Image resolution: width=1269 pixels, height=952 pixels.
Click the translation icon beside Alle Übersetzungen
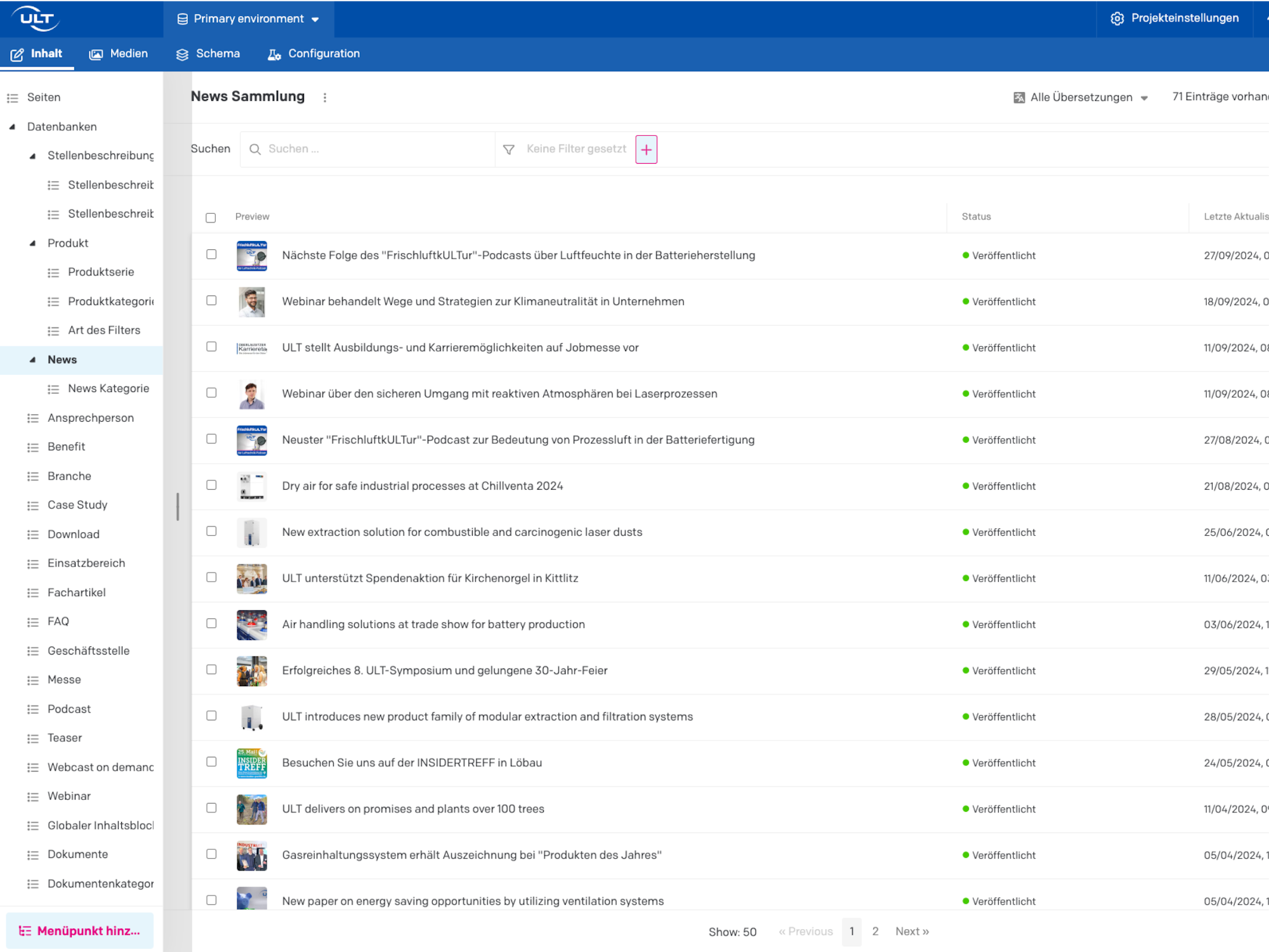(1019, 98)
